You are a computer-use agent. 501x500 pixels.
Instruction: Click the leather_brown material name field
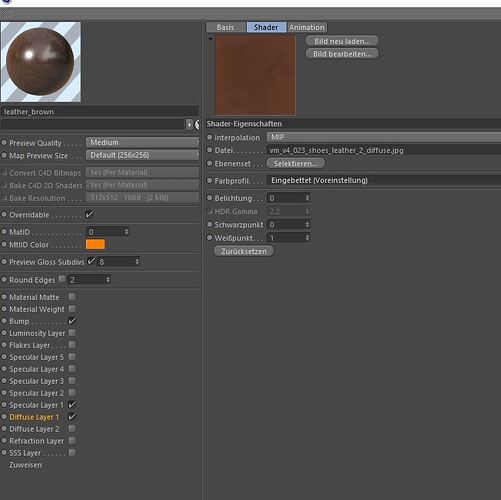click(100, 112)
